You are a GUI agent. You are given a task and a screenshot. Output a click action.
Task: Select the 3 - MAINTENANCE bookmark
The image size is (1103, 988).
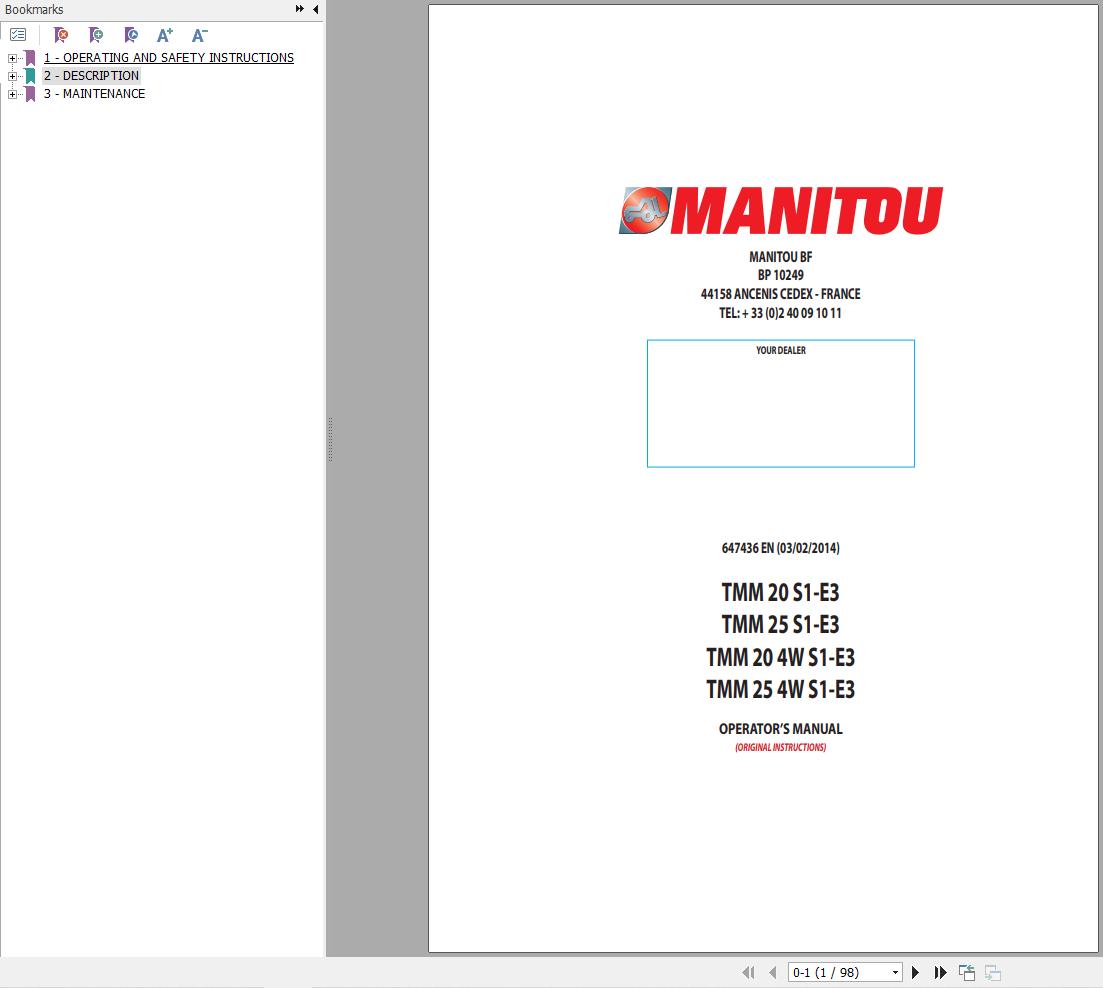94,94
